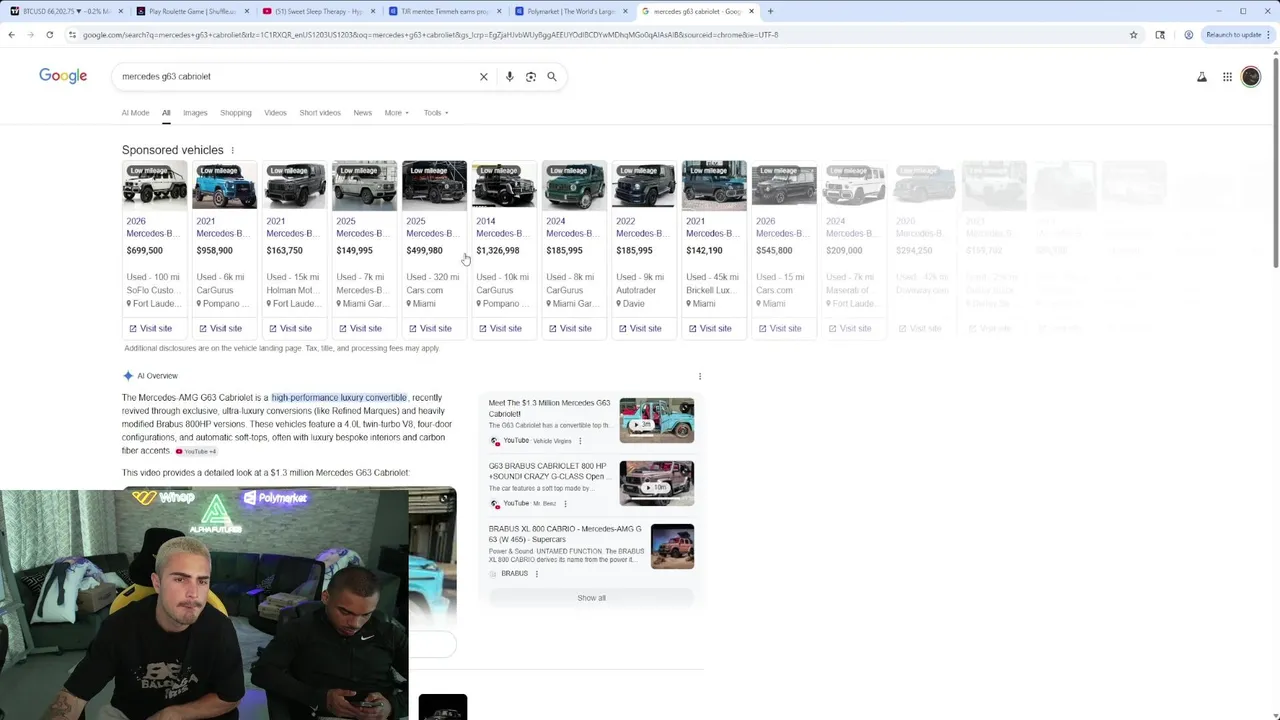Click the $545,800 price text

pos(774,251)
